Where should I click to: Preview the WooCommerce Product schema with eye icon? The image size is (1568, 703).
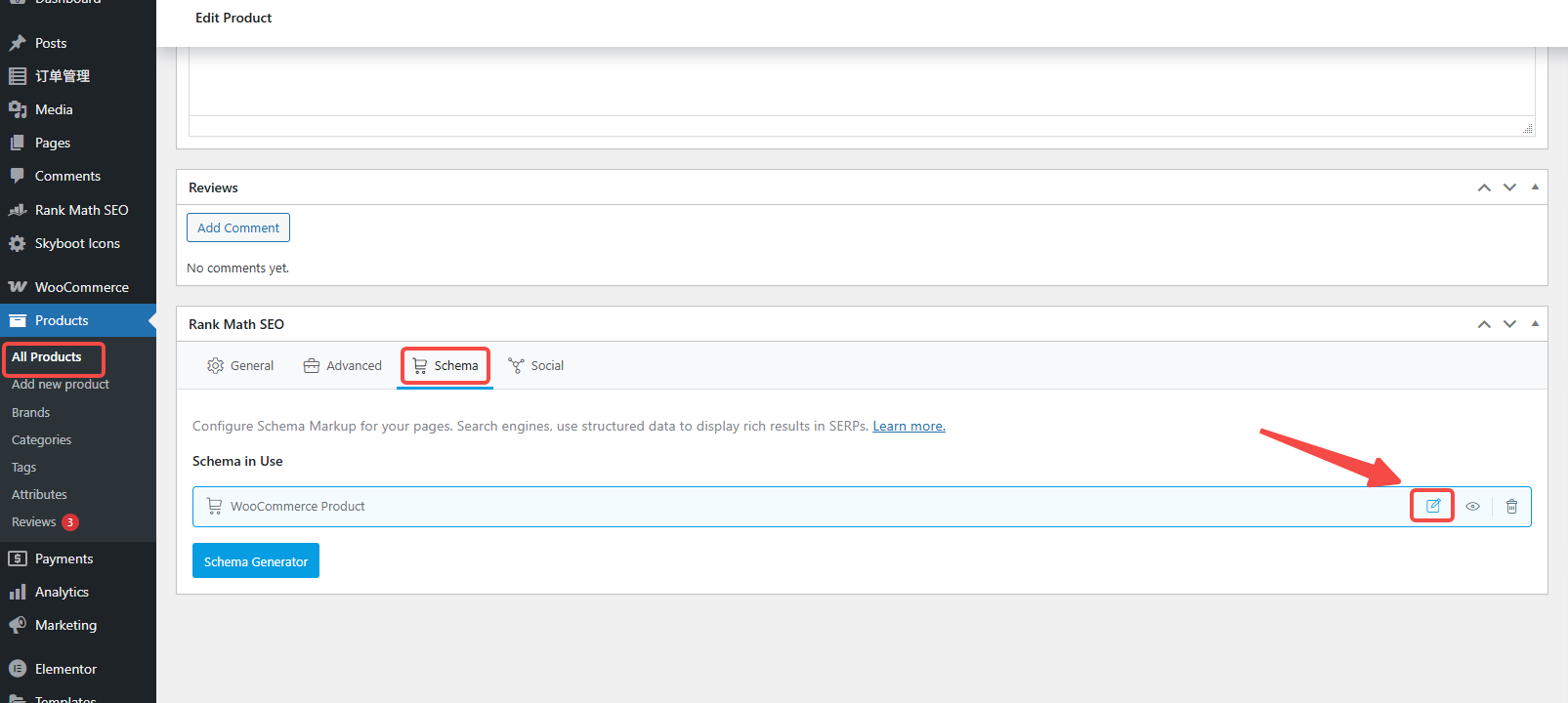tap(1472, 506)
